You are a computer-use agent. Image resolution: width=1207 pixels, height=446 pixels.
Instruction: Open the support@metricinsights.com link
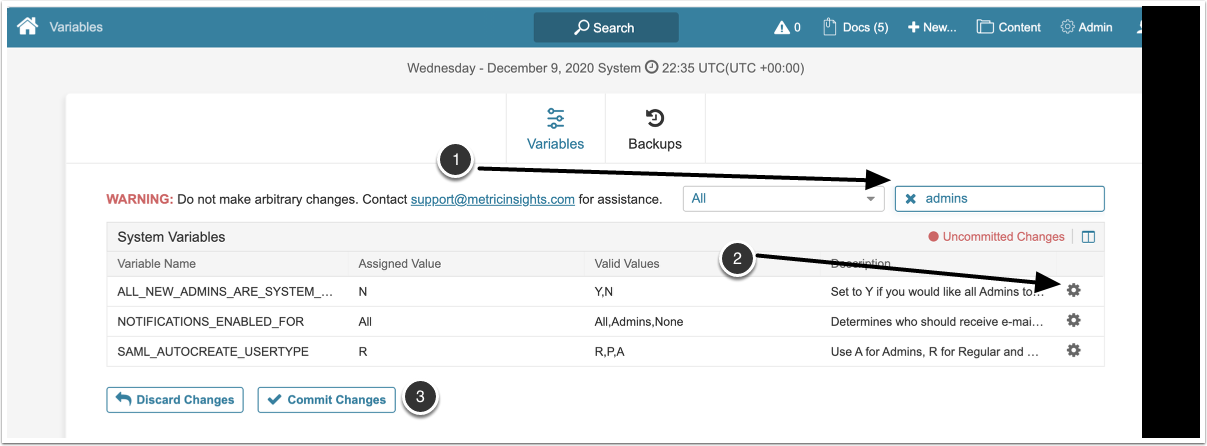click(492, 199)
